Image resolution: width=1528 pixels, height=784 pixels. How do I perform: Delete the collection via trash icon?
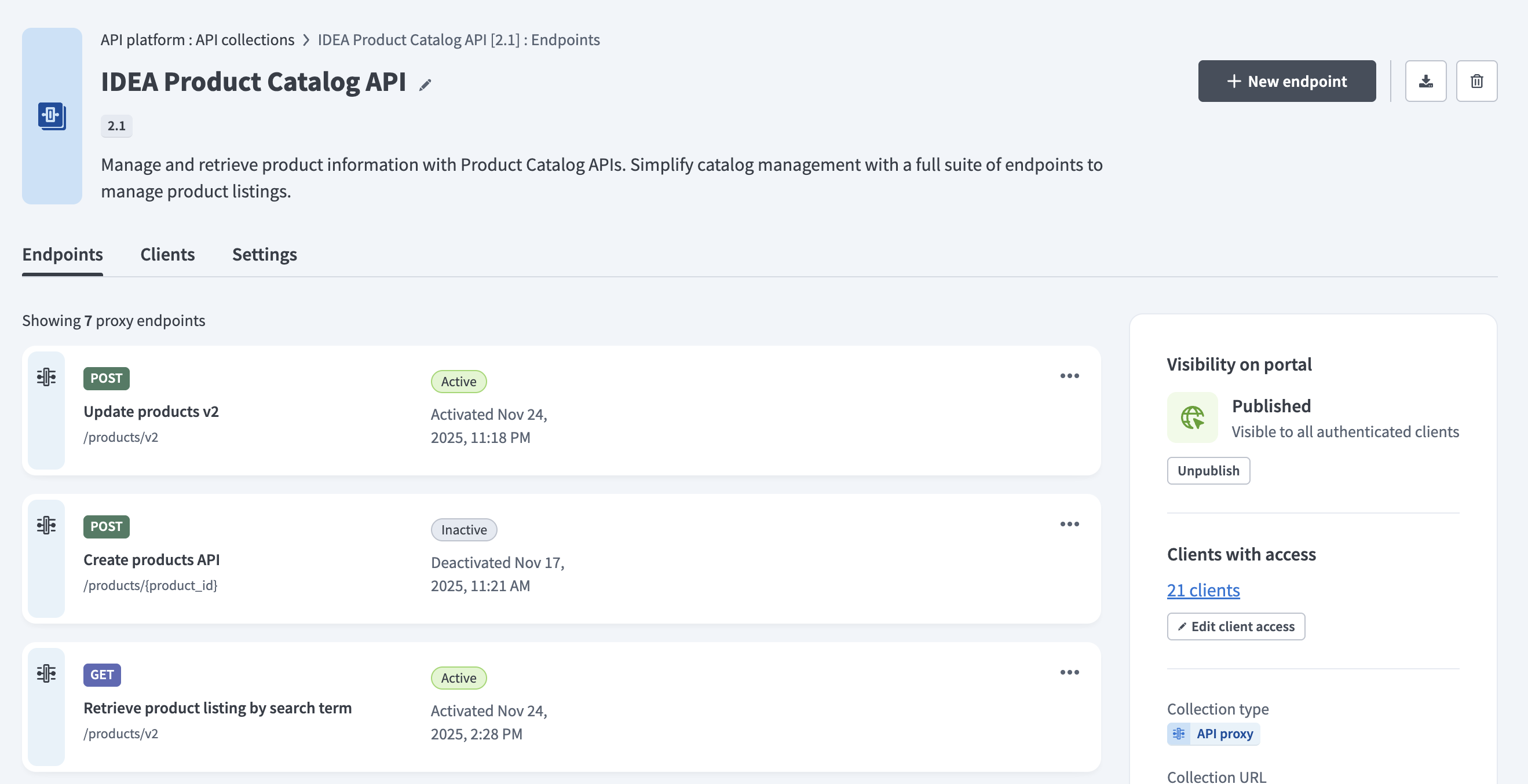click(1476, 81)
